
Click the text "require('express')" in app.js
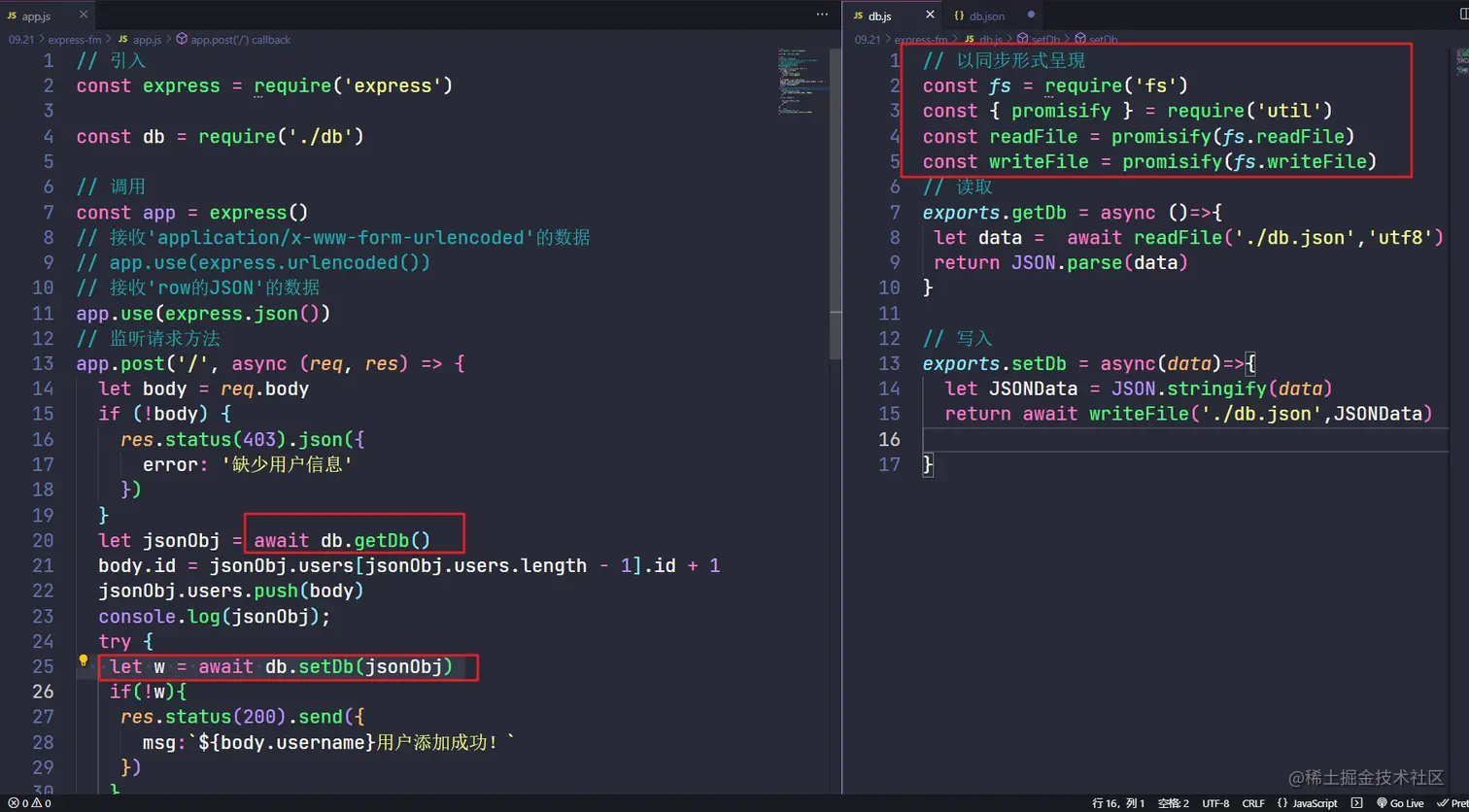pos(354,86)
